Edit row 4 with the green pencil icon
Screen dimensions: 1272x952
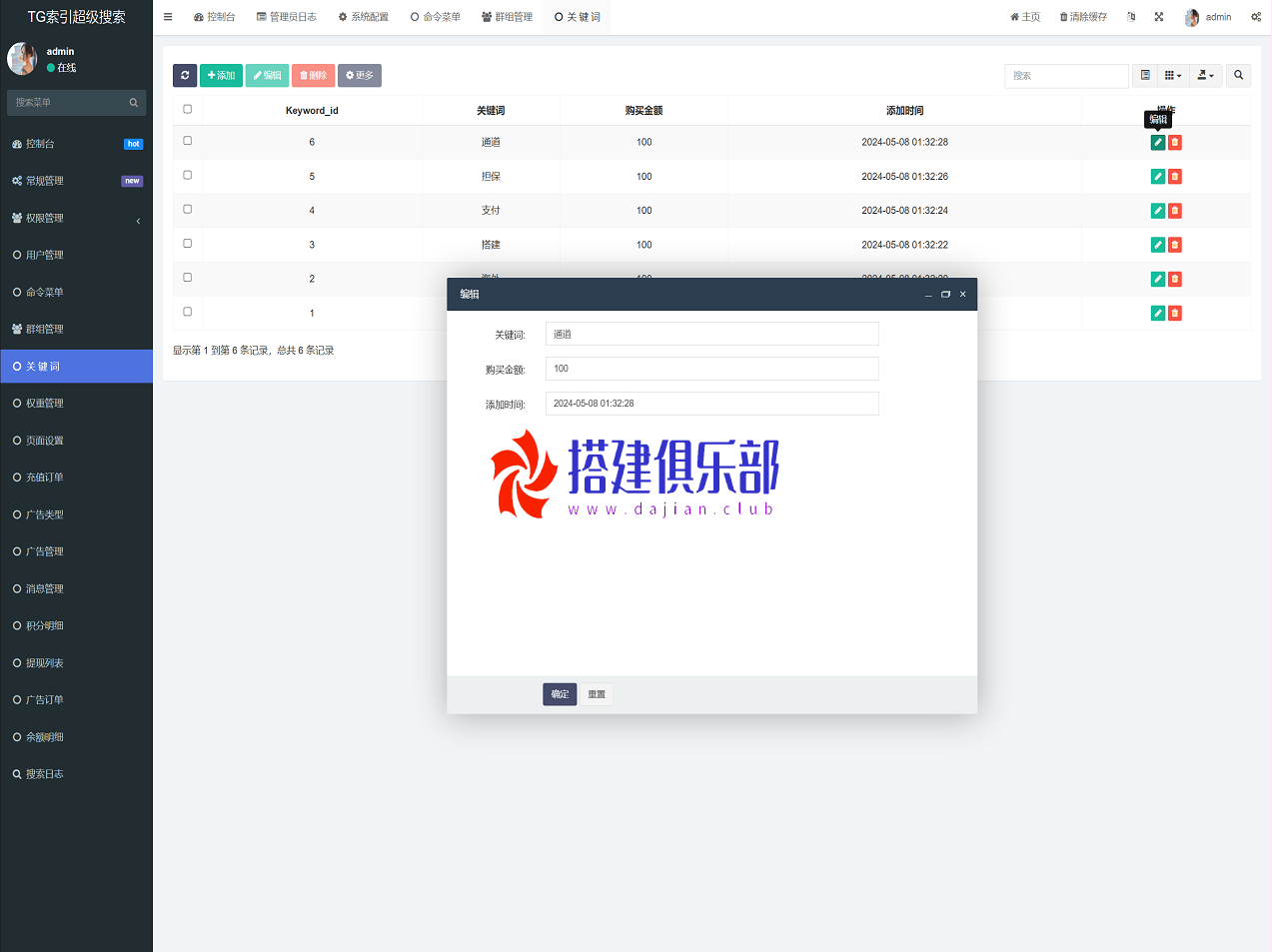[x=1158, y=211]
